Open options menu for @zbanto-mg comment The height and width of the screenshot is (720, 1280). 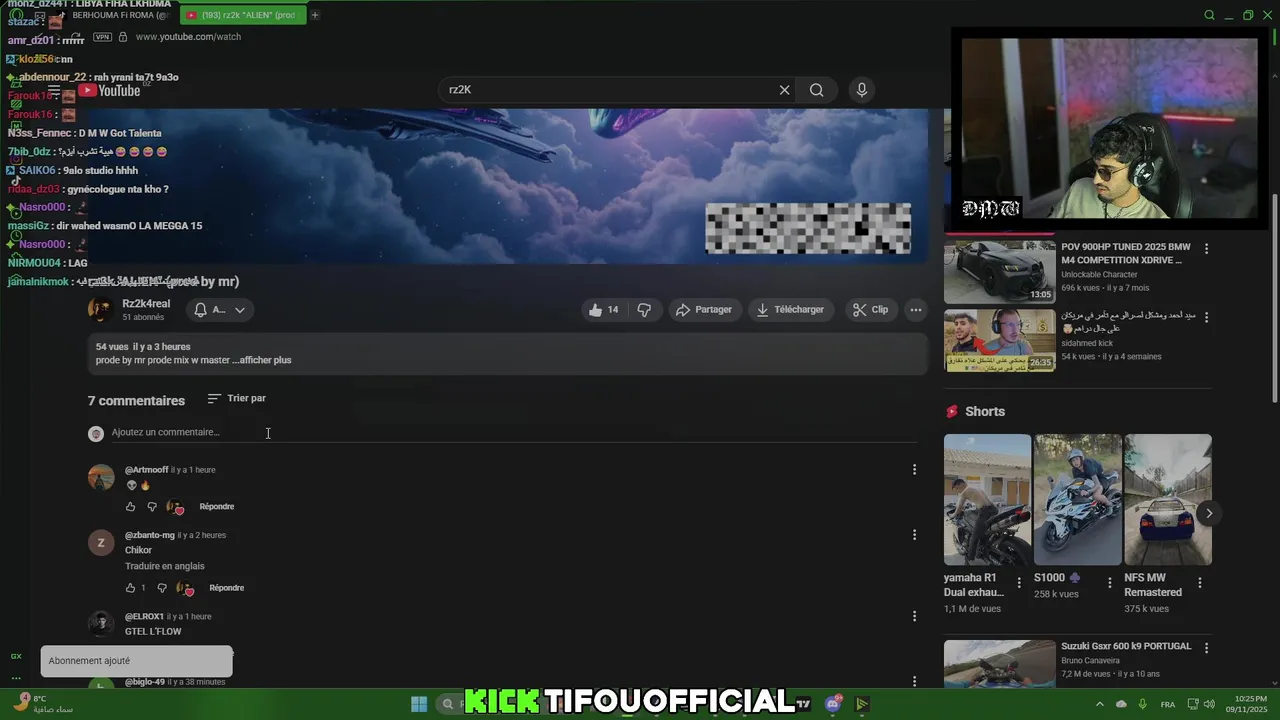tap(914, 535)
